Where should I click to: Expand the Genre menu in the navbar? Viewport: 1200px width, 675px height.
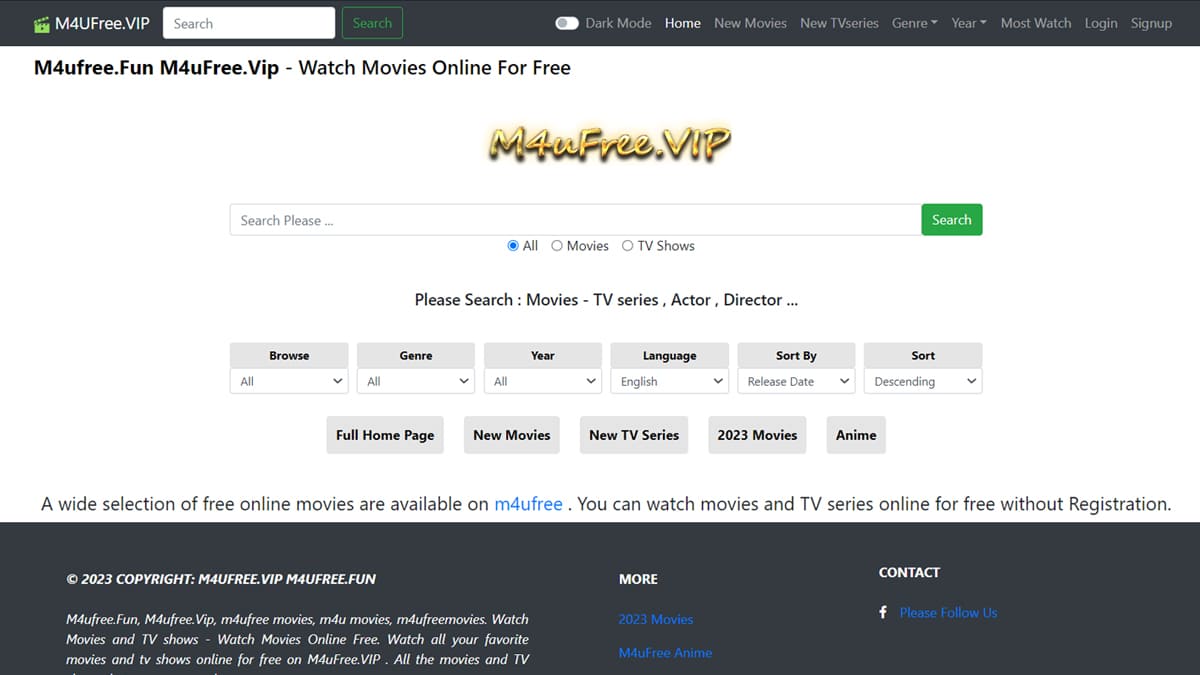coord(915,23)
